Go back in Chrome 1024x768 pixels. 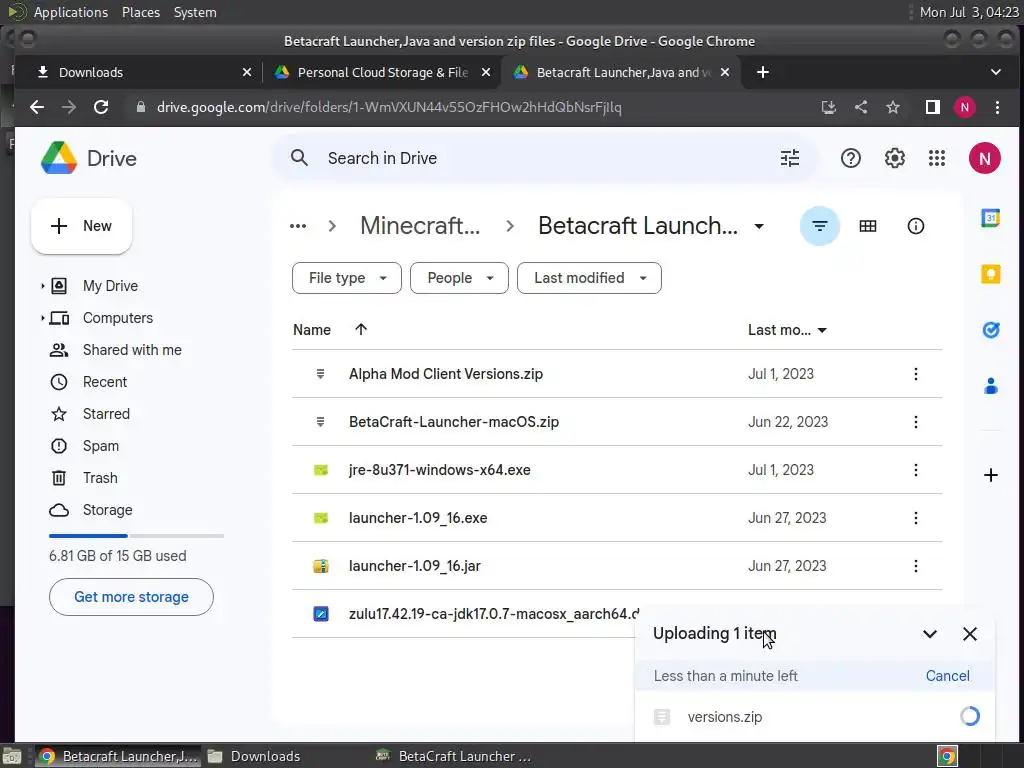[x=37, y=107]
